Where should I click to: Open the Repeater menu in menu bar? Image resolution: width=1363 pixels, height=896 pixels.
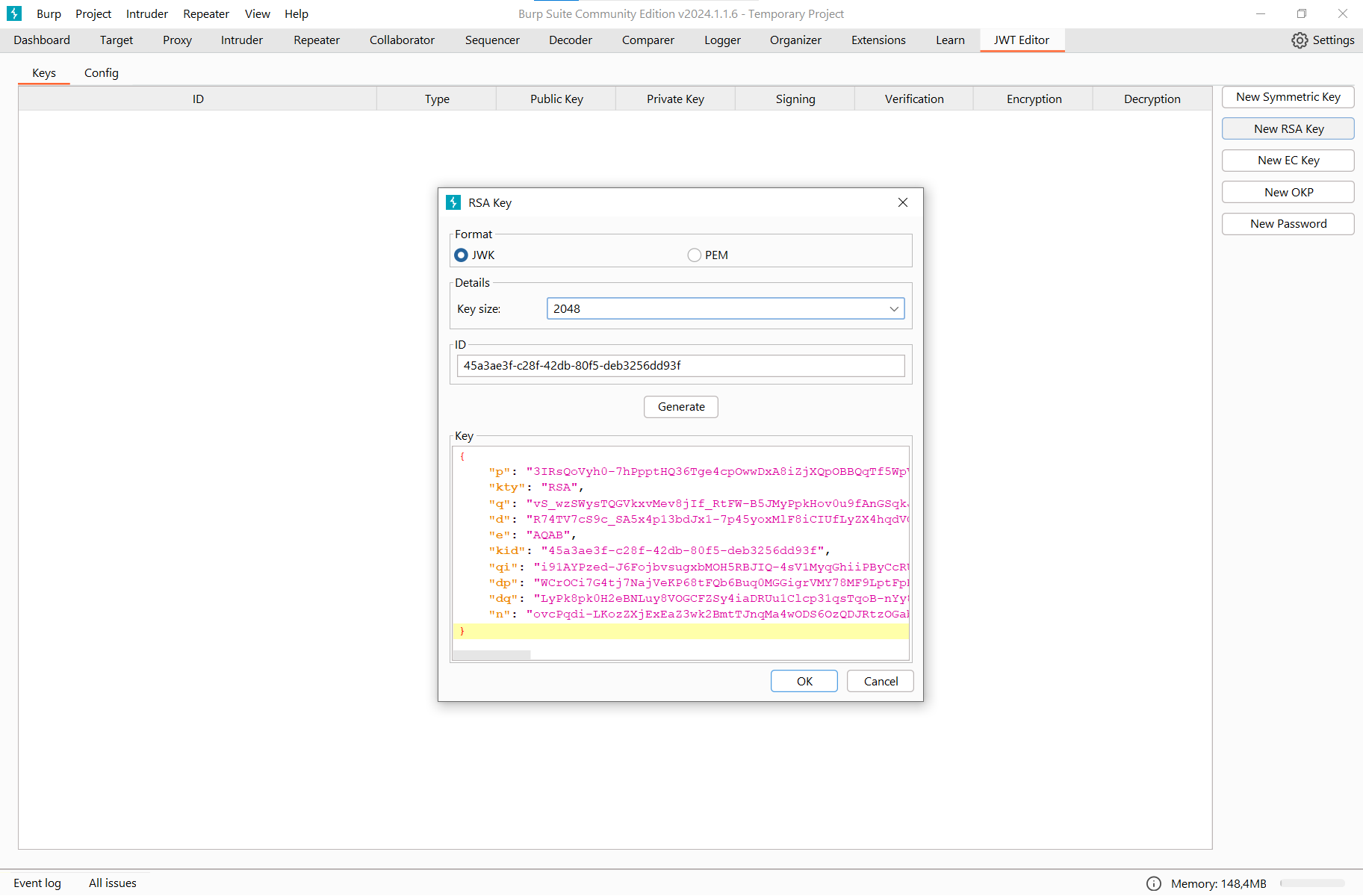tap(206, 13)
